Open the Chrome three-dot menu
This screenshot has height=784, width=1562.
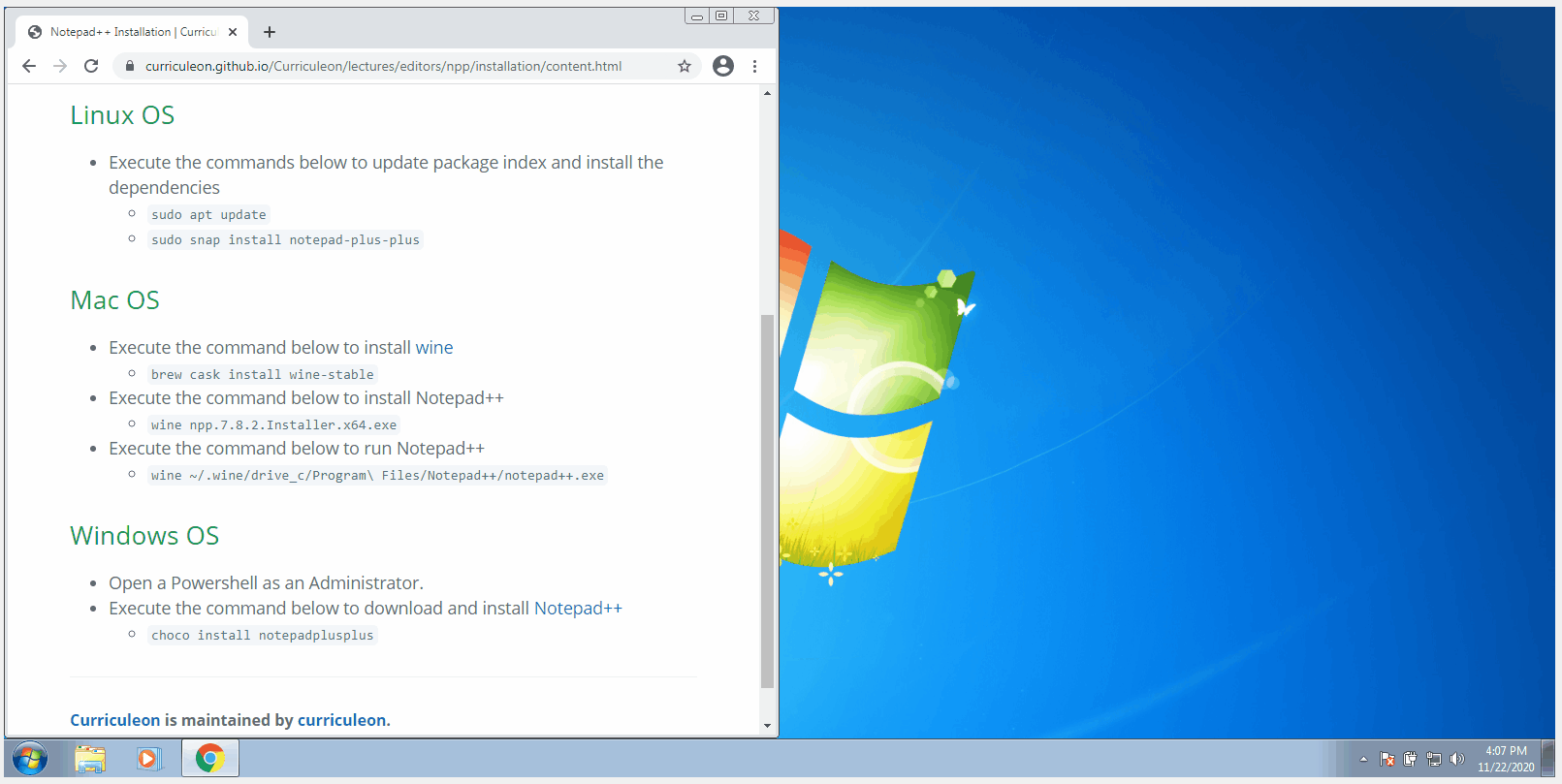click(x=754, y=66)
